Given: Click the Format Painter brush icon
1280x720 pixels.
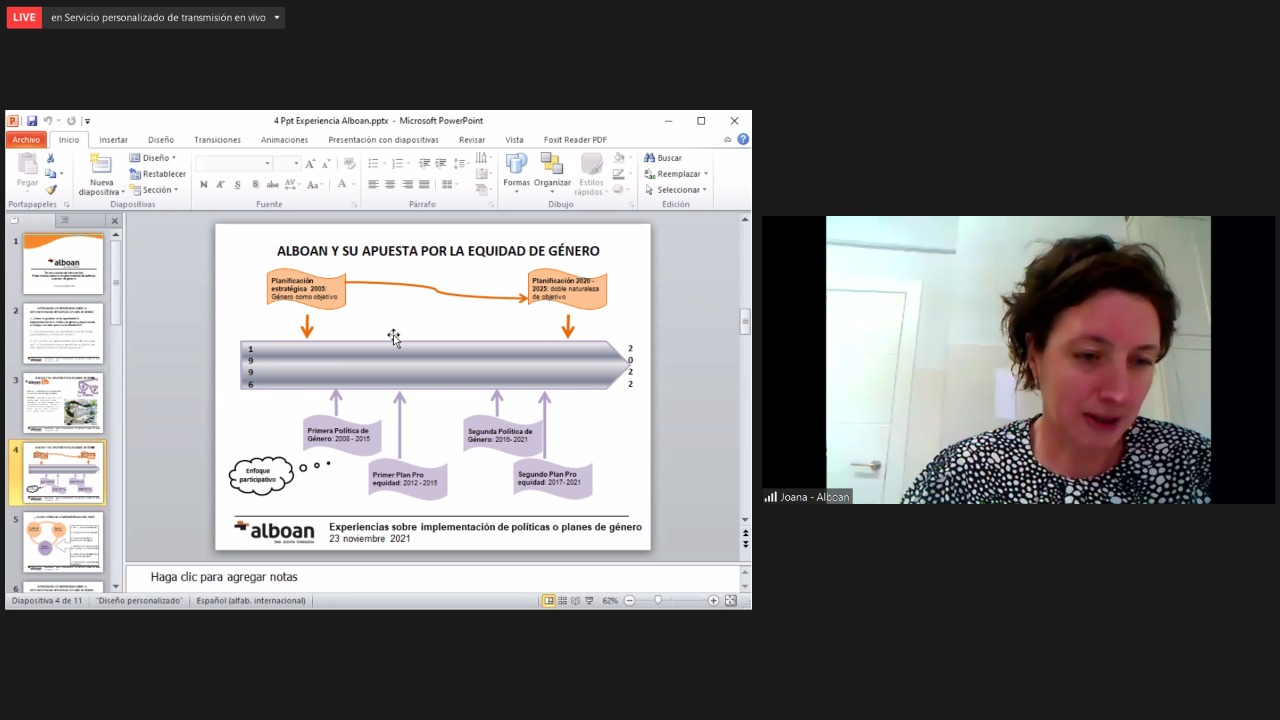Looking at the screenshot, I should (x=51, y=190).
